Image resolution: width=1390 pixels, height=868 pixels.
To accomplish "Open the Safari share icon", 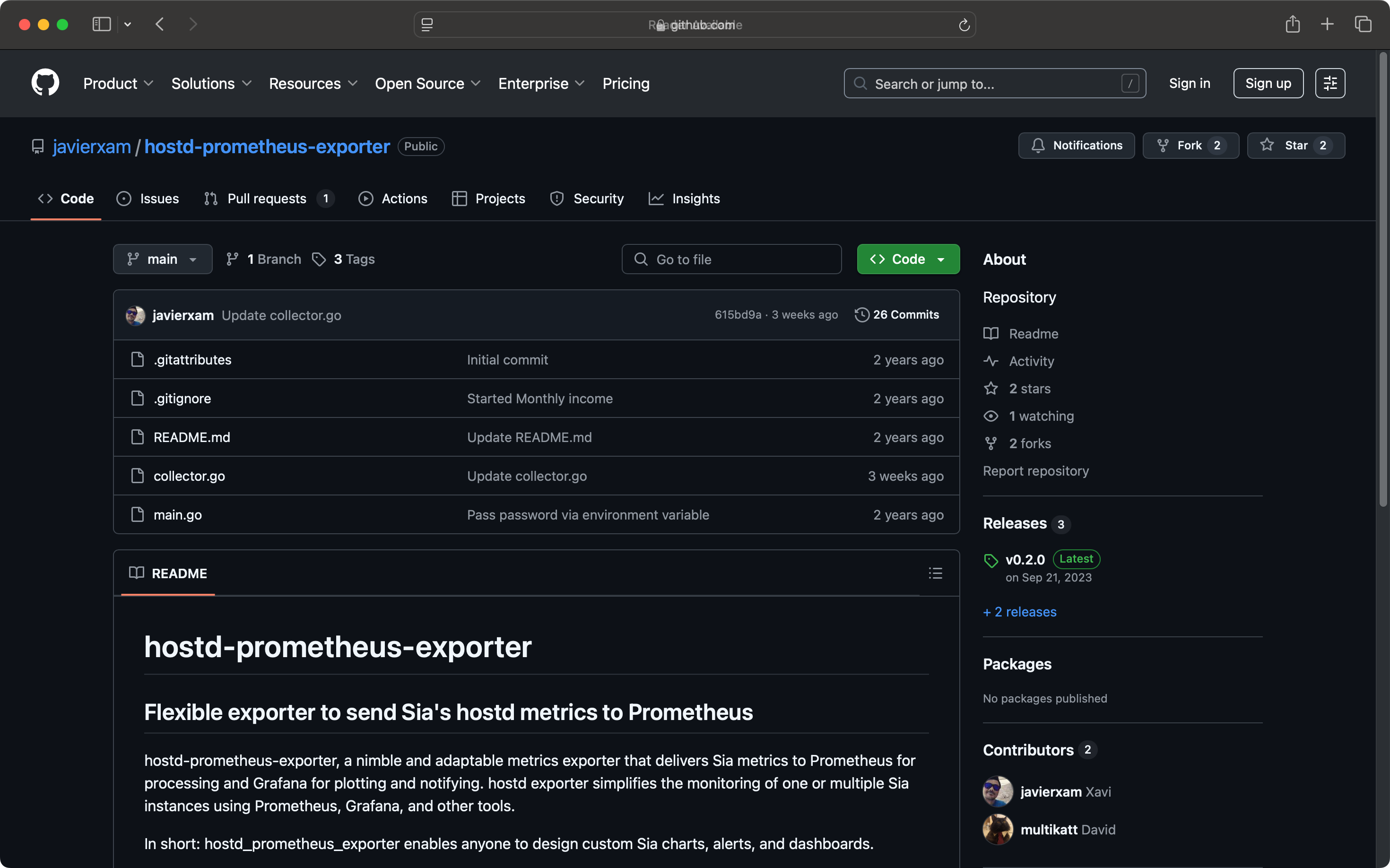I will (x=1293, y=24).
